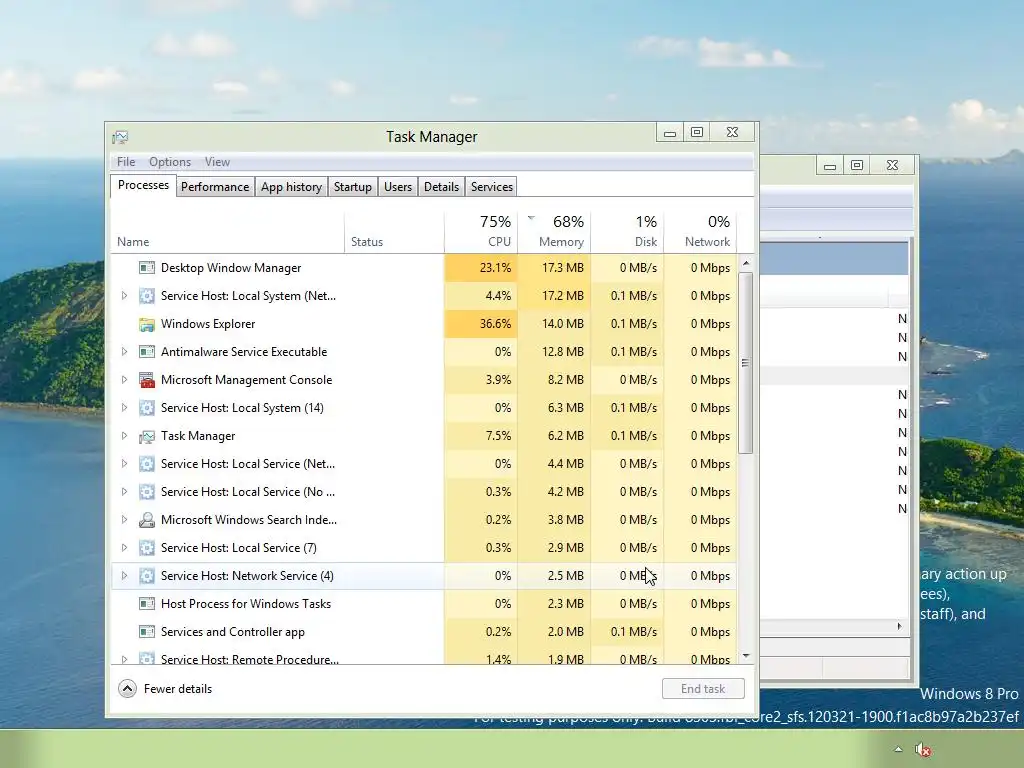Select the 36.6% CPU value for Windows Explorer
1024x768 pixels.
click(x=481, y=324)
